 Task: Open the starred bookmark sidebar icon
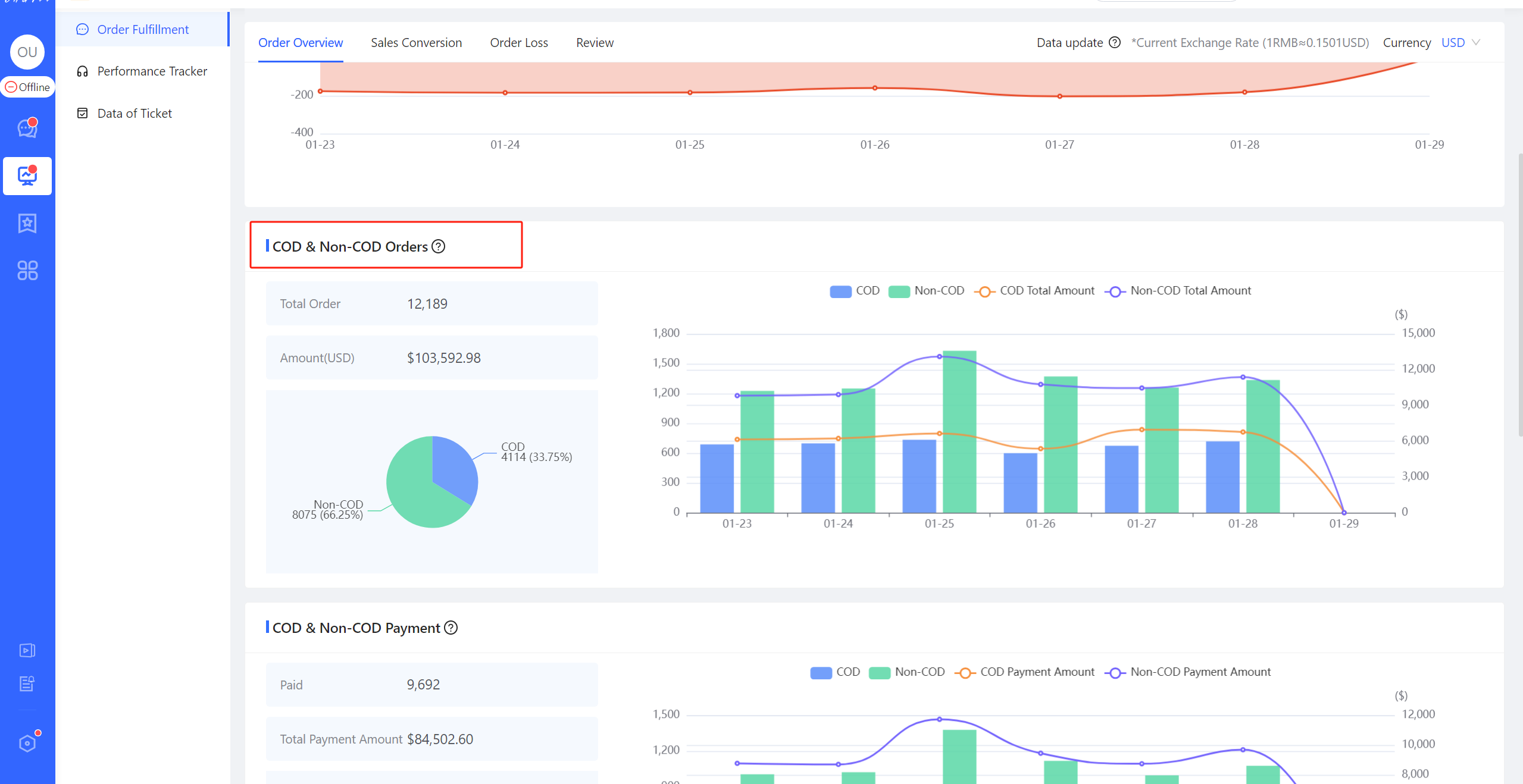point(27,223)
